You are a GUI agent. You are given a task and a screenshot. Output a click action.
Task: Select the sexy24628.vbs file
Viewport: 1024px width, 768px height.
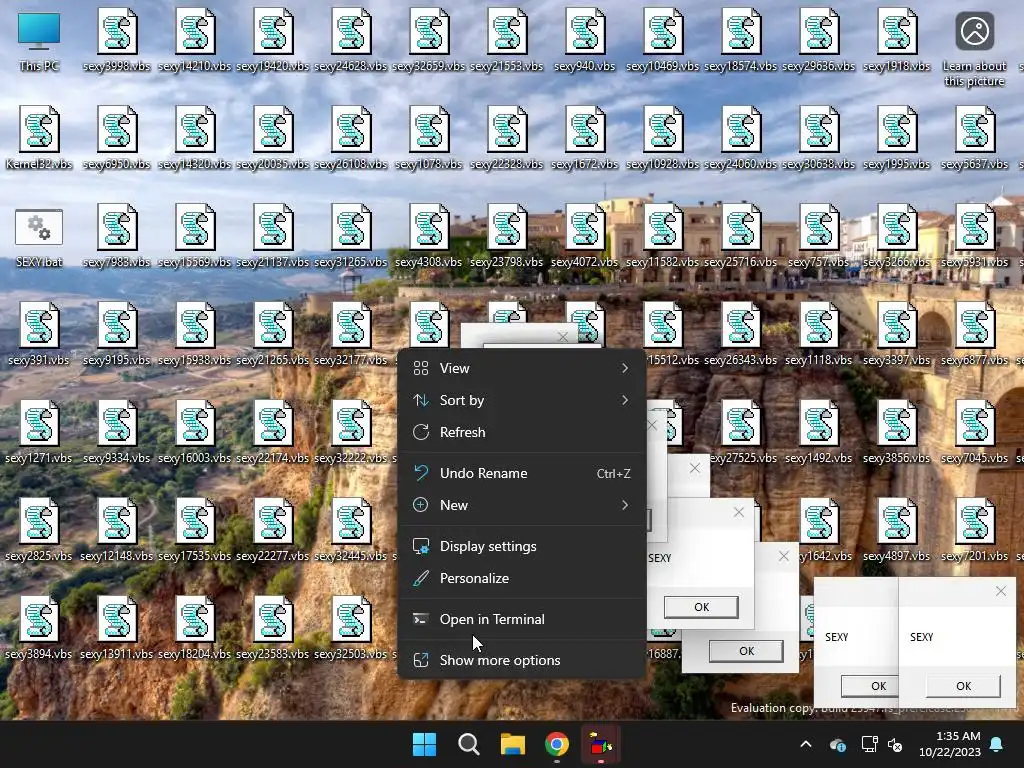click(351, 40)
